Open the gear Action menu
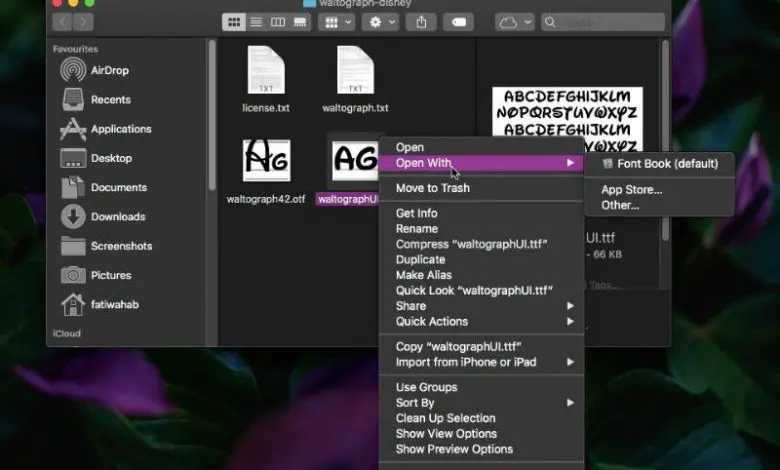The width and height of the screenshot is (780, 470). tap(381, 22)
